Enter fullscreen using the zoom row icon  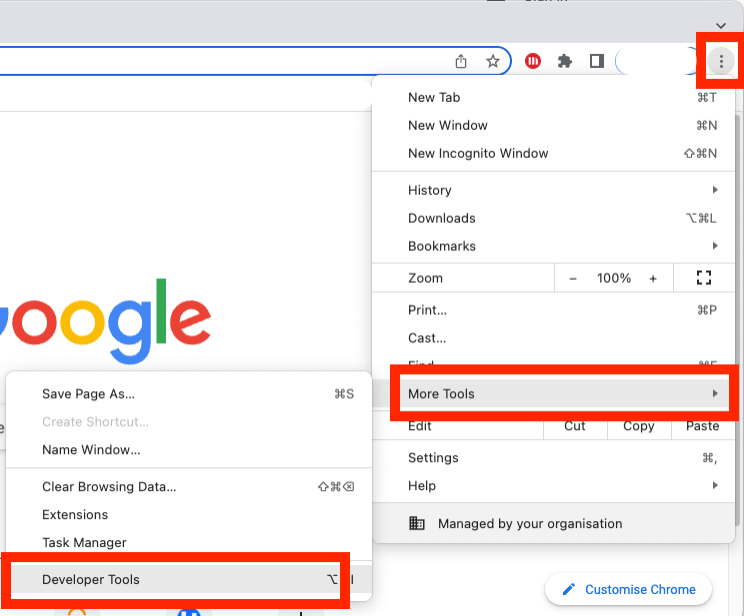tap(703, 278)
